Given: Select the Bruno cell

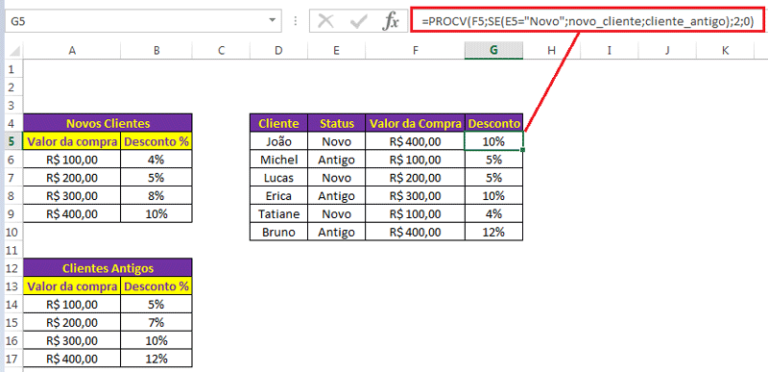Looking at the screenshot, I should 279,232.
